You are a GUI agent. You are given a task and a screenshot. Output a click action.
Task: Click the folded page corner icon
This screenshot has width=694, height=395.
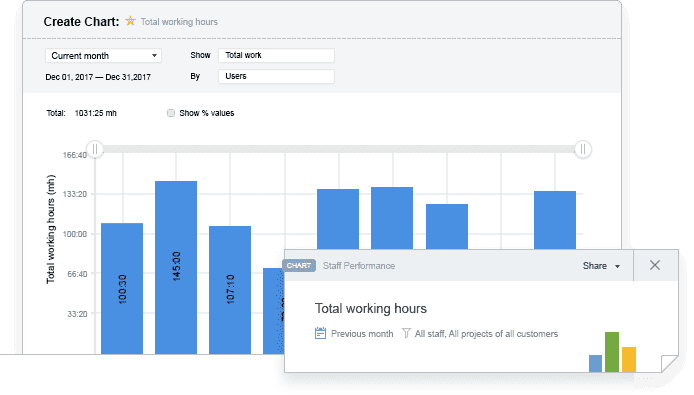click(x=670, y=364)
